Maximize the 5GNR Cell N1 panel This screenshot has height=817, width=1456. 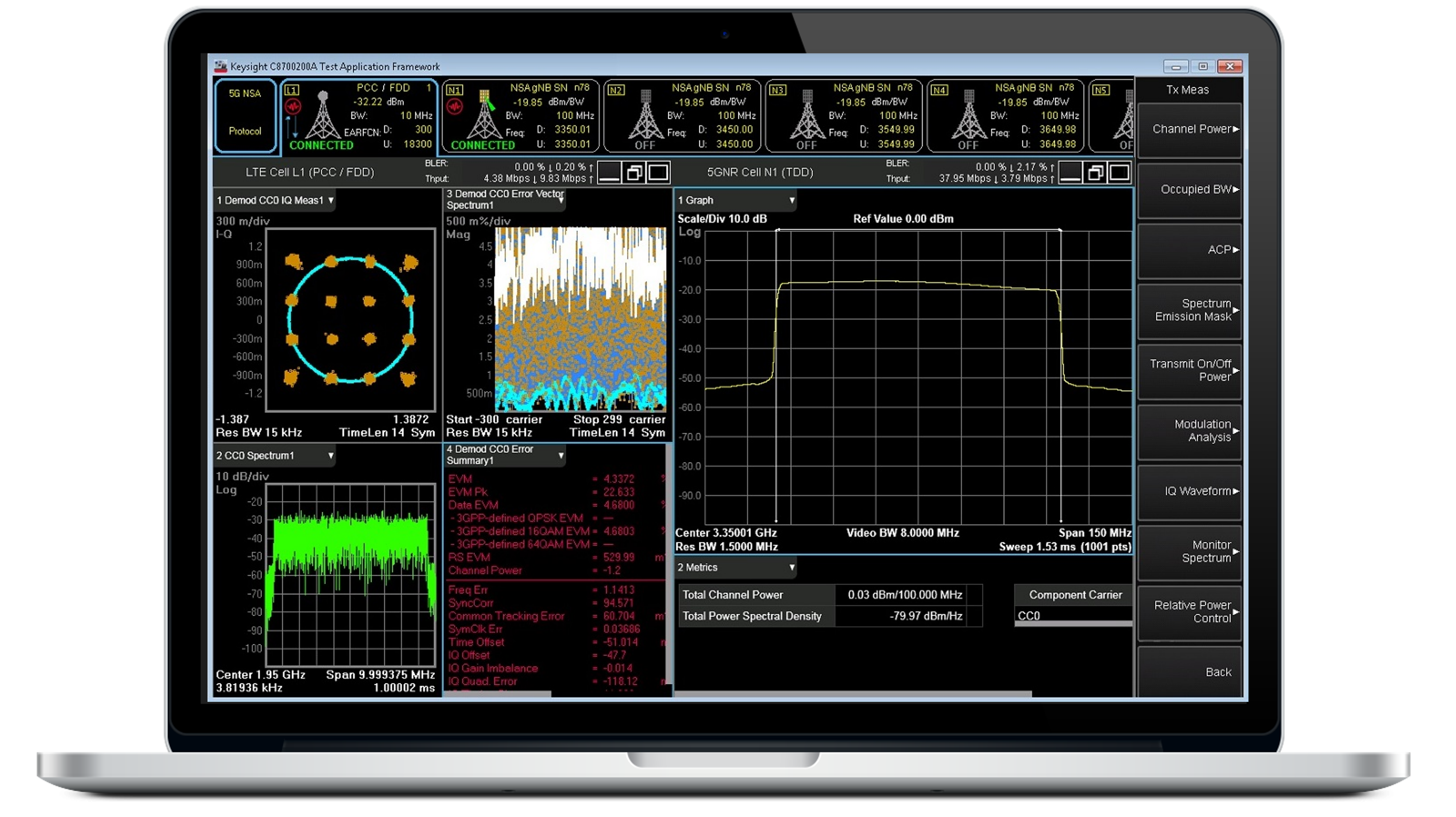tap(1119, 173)
